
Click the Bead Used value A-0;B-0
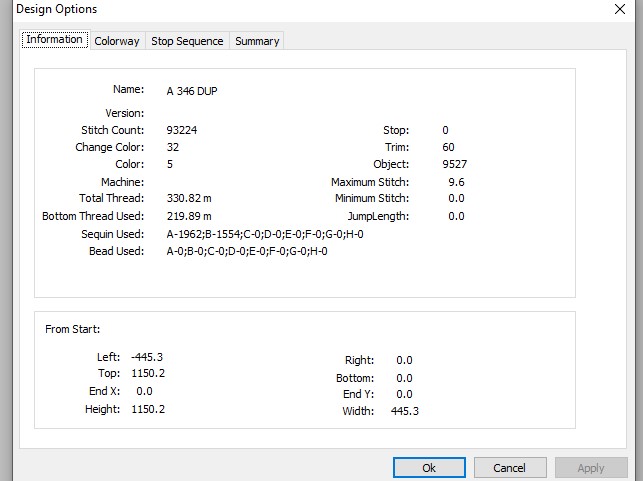(x=247, y=251)
